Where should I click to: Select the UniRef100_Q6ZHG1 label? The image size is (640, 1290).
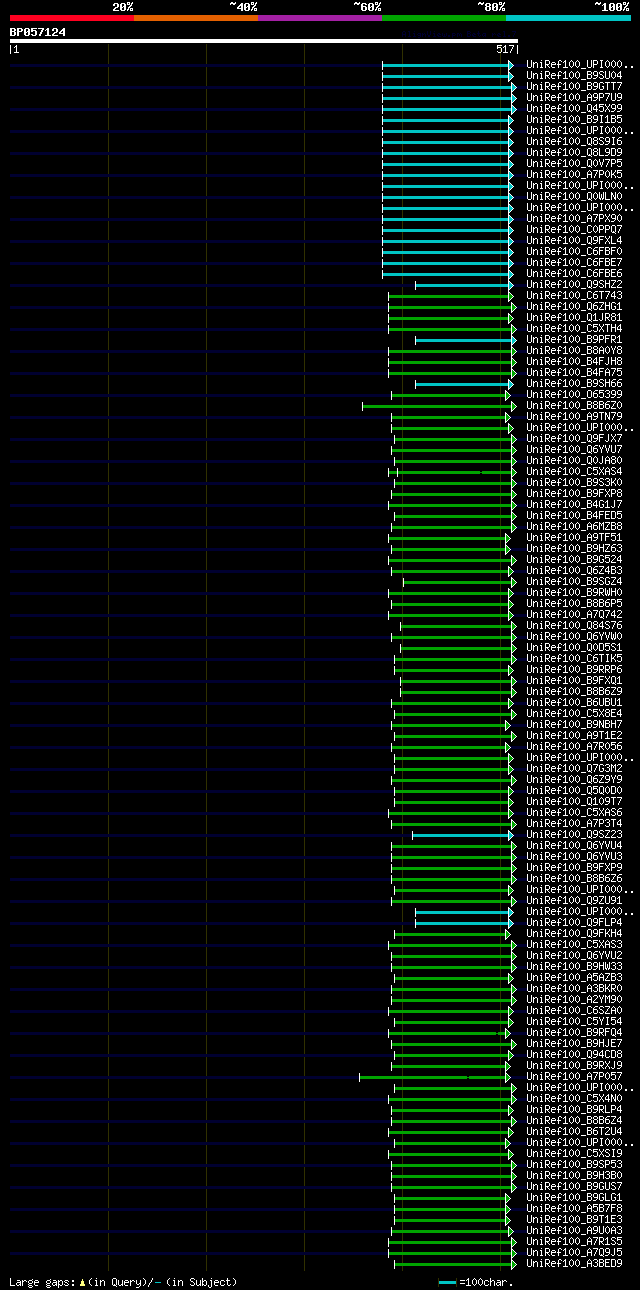574,307
